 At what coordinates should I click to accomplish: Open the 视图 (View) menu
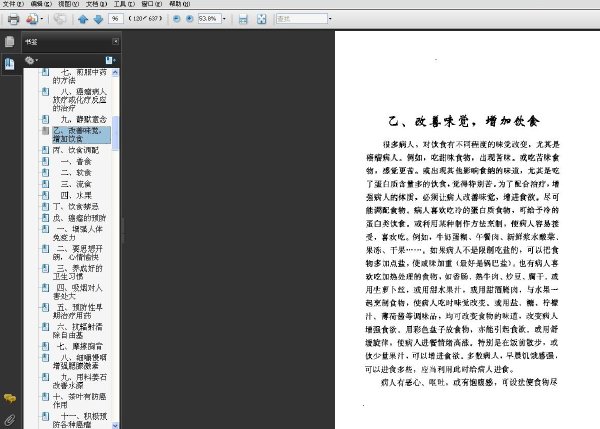coord(68,4)
